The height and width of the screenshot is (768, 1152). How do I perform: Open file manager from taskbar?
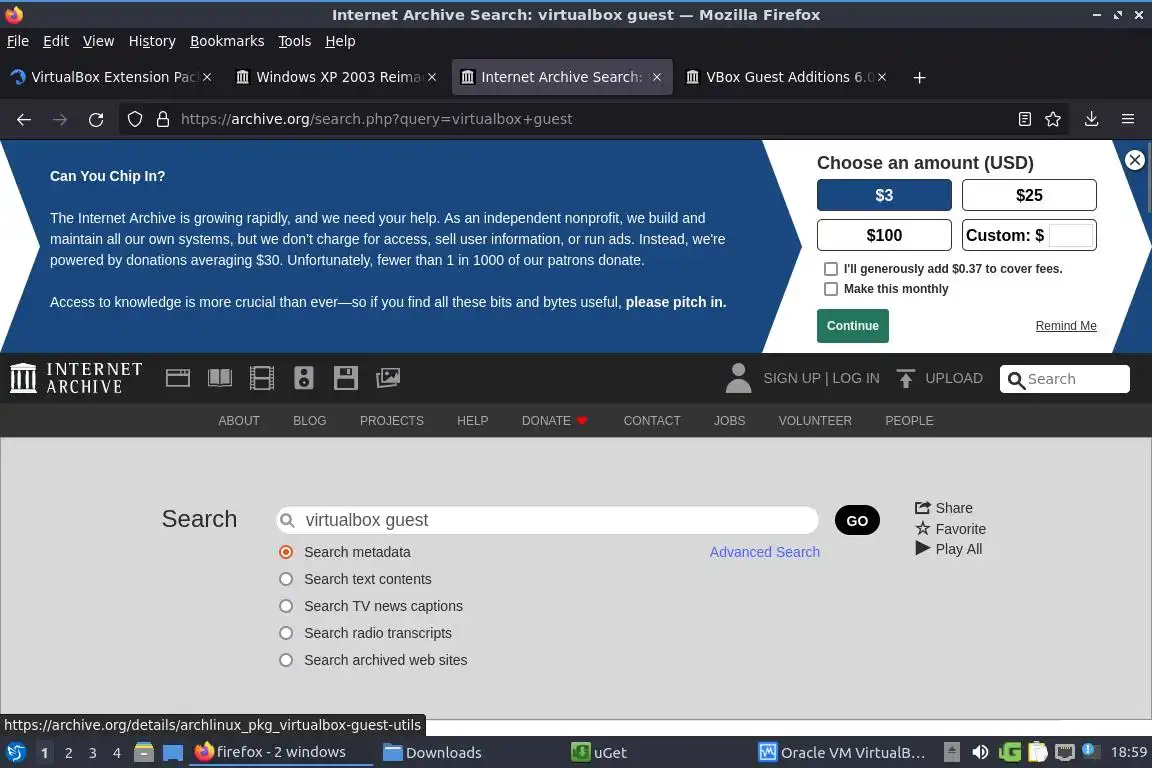(x=144, y=752)
